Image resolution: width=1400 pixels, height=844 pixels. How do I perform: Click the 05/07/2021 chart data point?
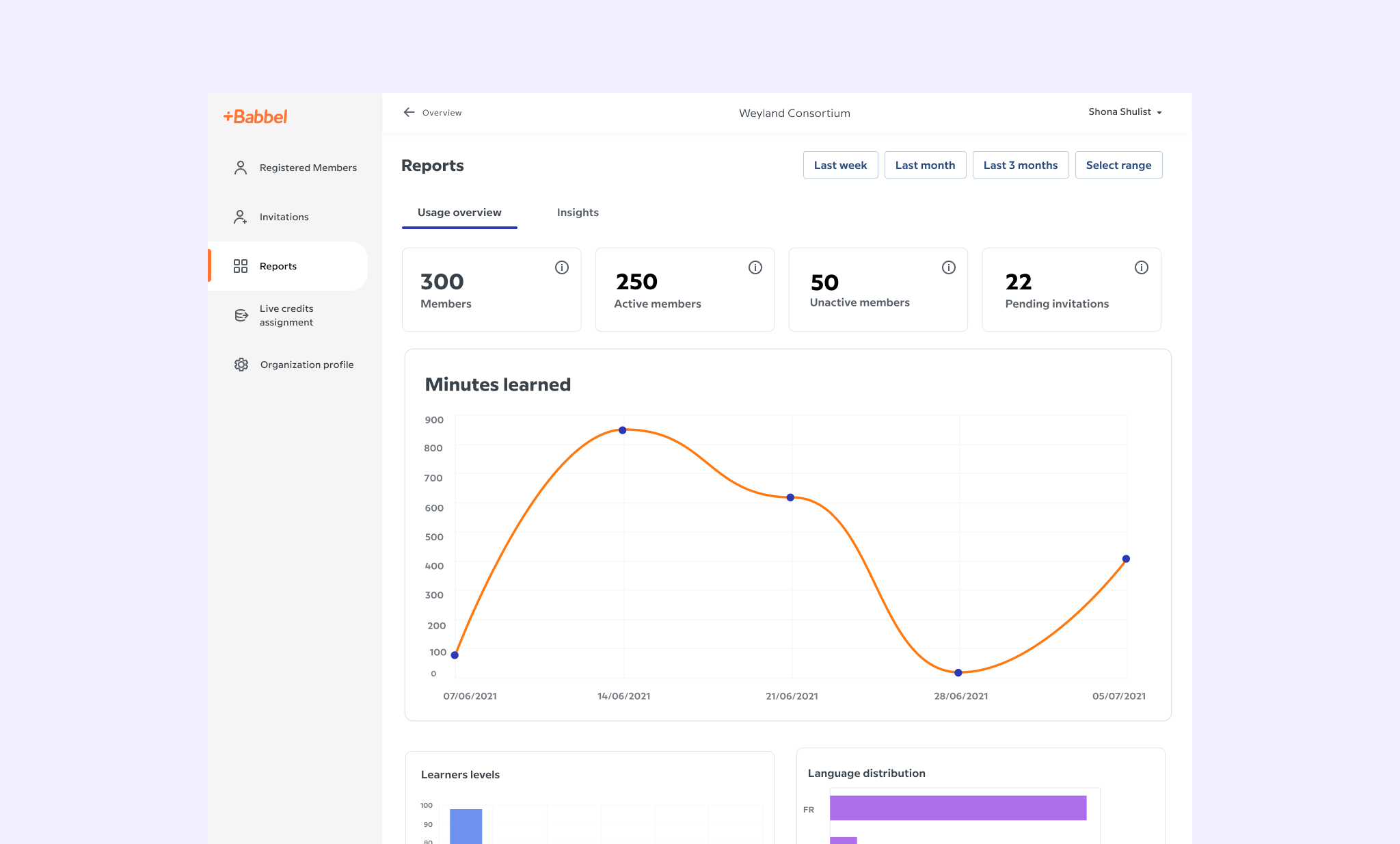point(1126,559)
